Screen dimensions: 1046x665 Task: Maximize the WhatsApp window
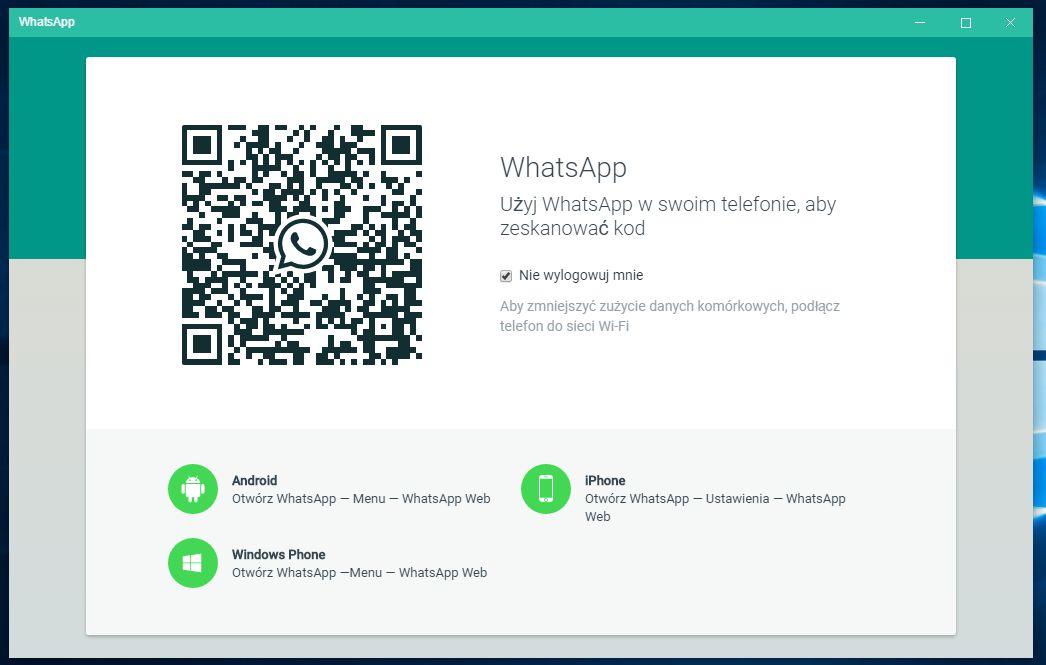point(965,23)
